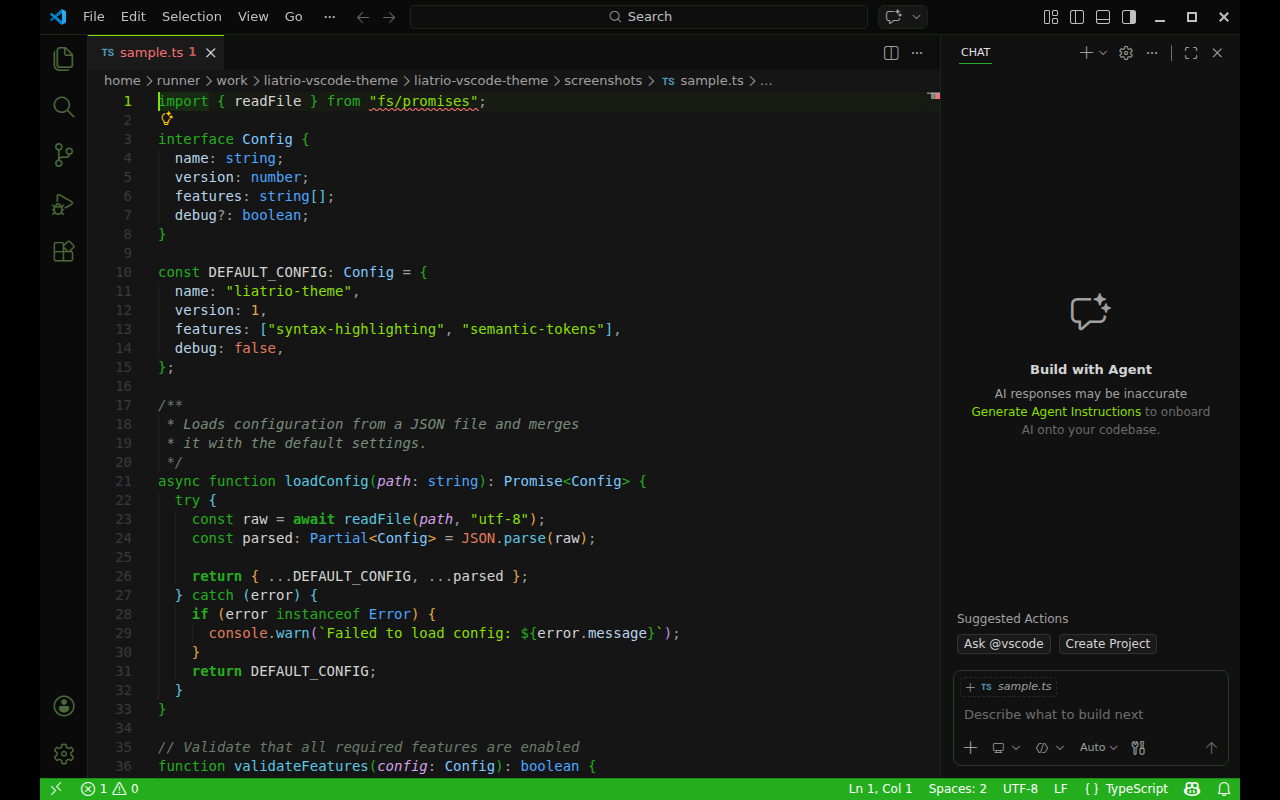Open the Auto model picker dropdown in chat
This screenshot has width=1280, height=800.
tap(1098, 747)
